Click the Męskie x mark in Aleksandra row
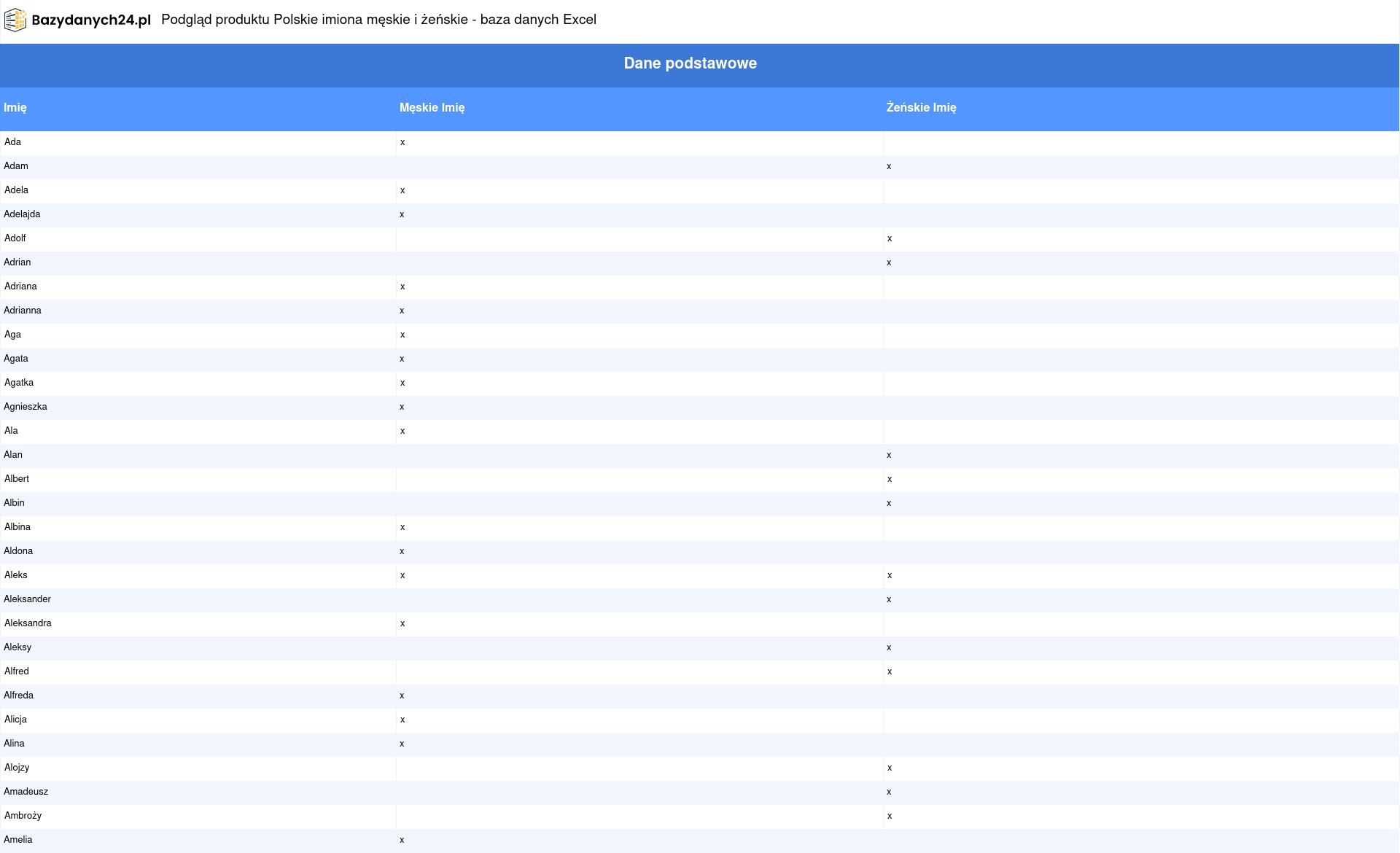1400x853 pixels. (x=402, y=624)
